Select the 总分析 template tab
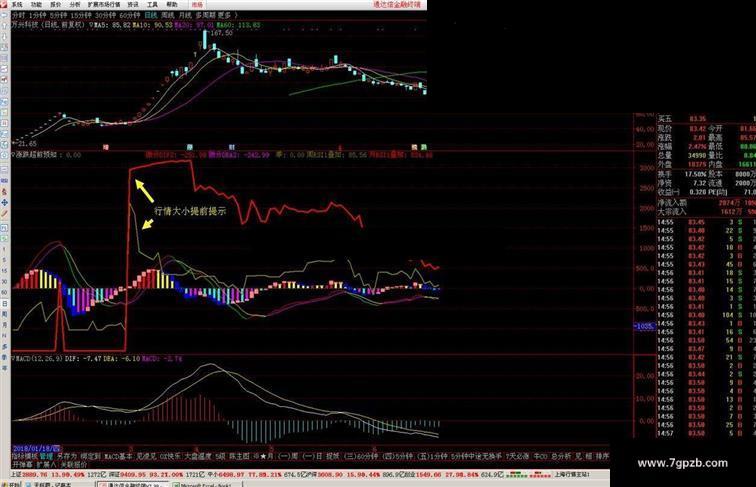The image size is (756, 487). tap(561, 456)
